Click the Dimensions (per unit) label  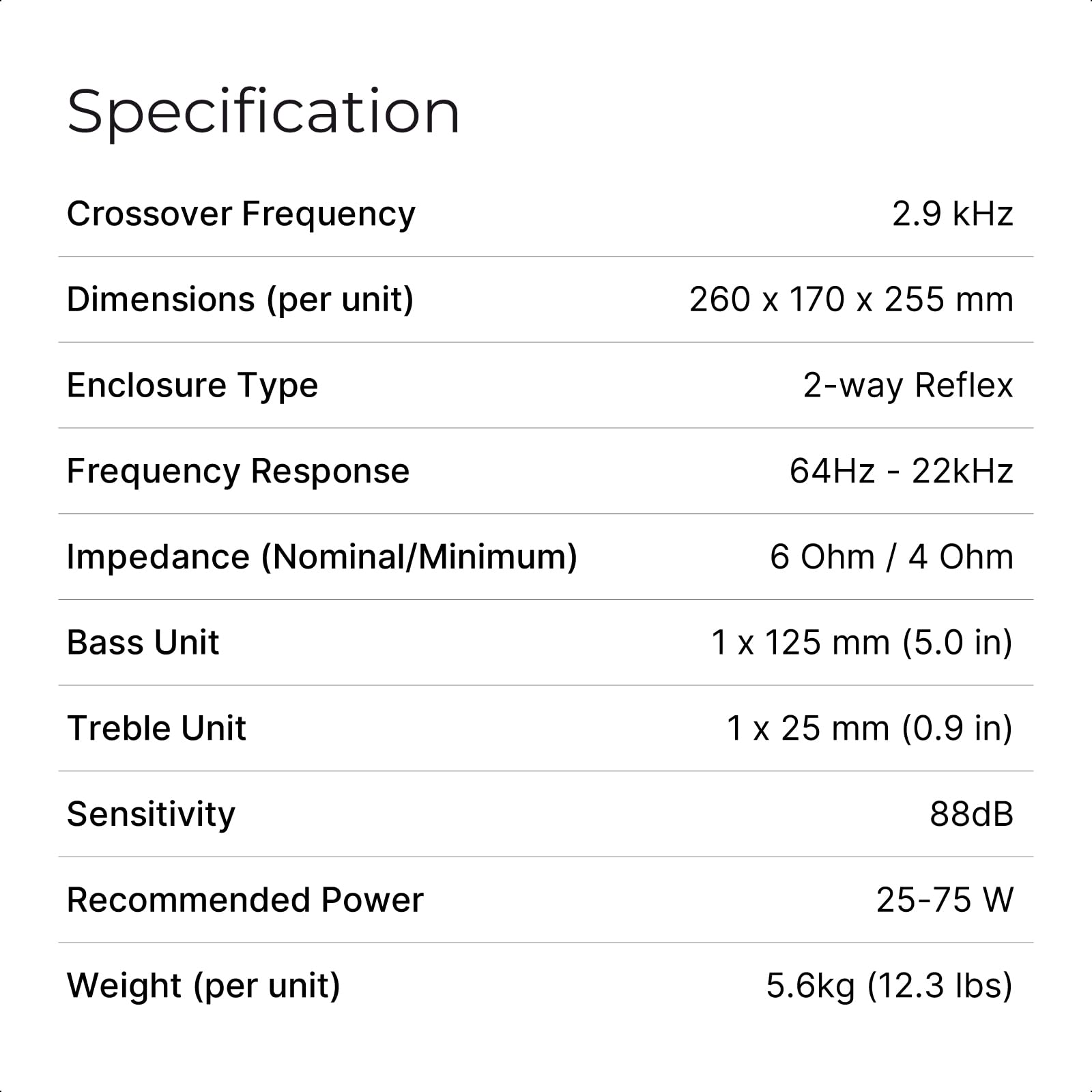point(240,300)
